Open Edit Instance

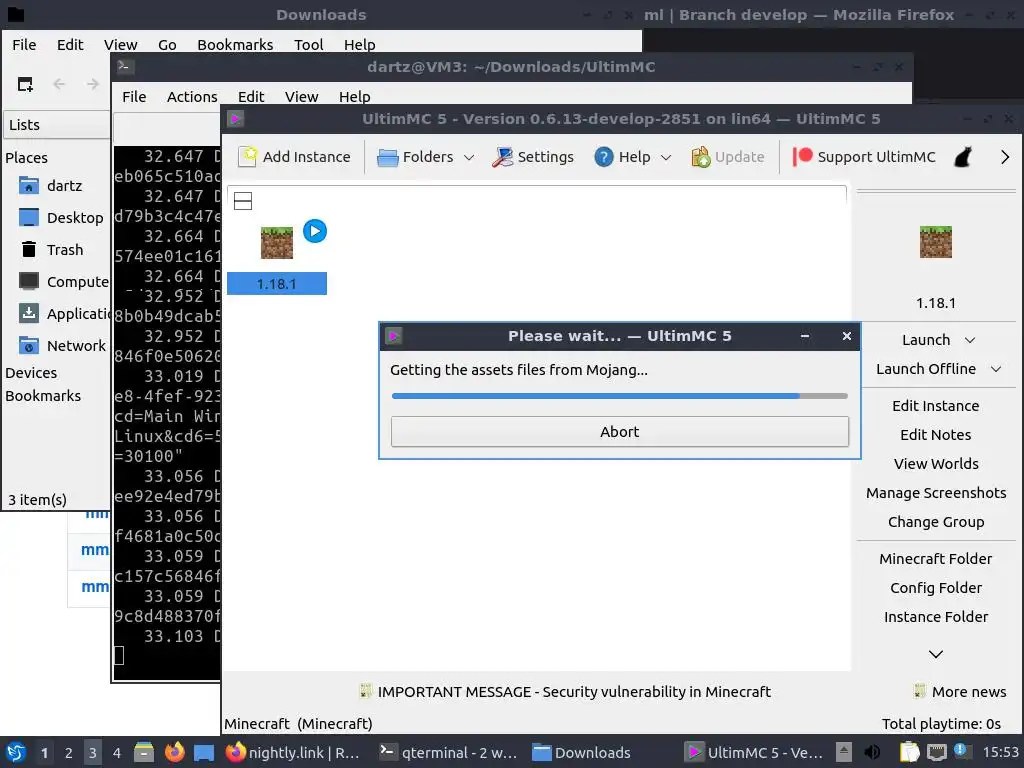click(x=936, y=406)
